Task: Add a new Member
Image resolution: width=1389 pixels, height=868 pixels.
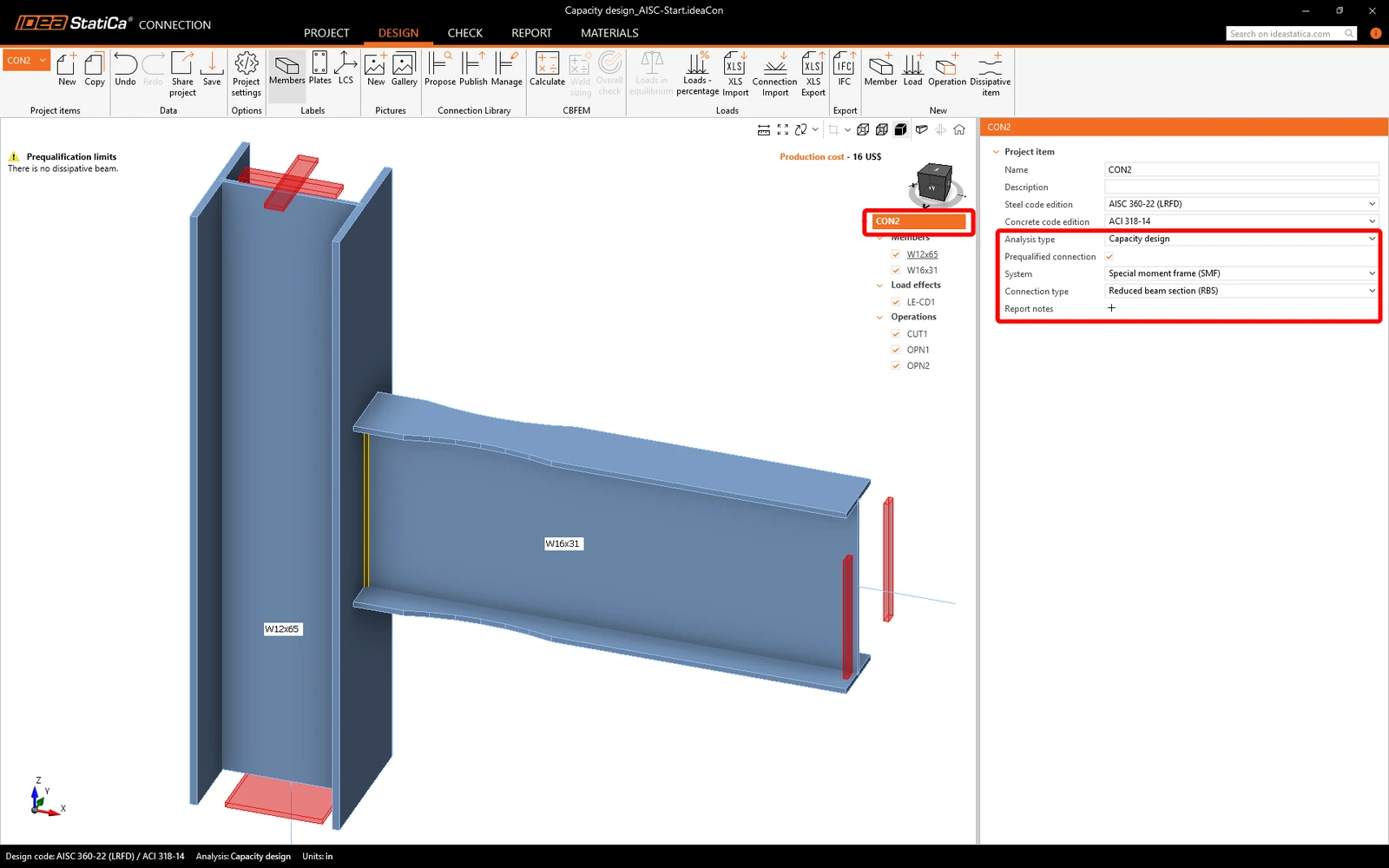Action: pos(880,69)
